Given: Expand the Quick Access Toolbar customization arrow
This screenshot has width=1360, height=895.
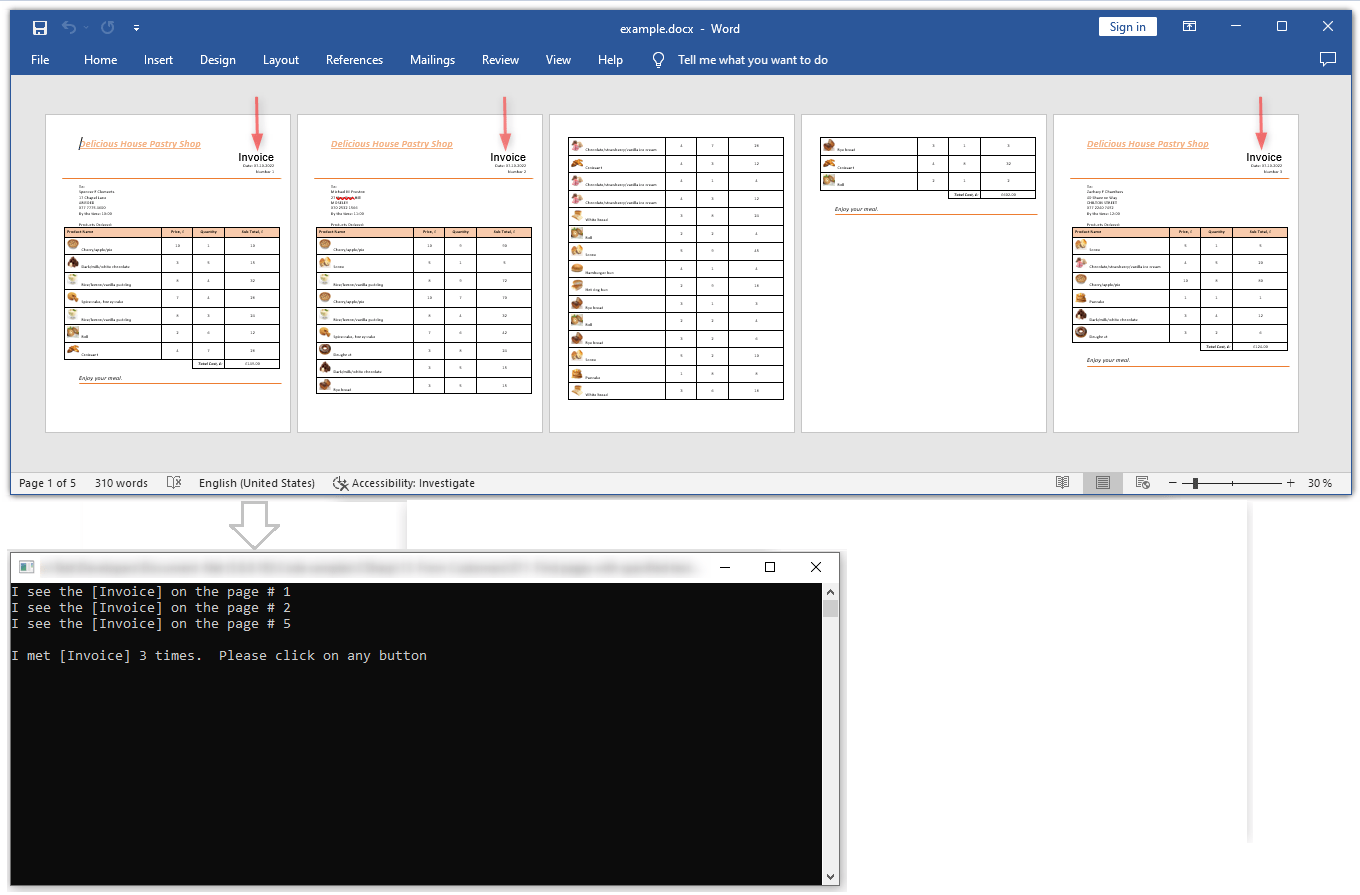Looking at the screenshot, I should click(136, 28).
